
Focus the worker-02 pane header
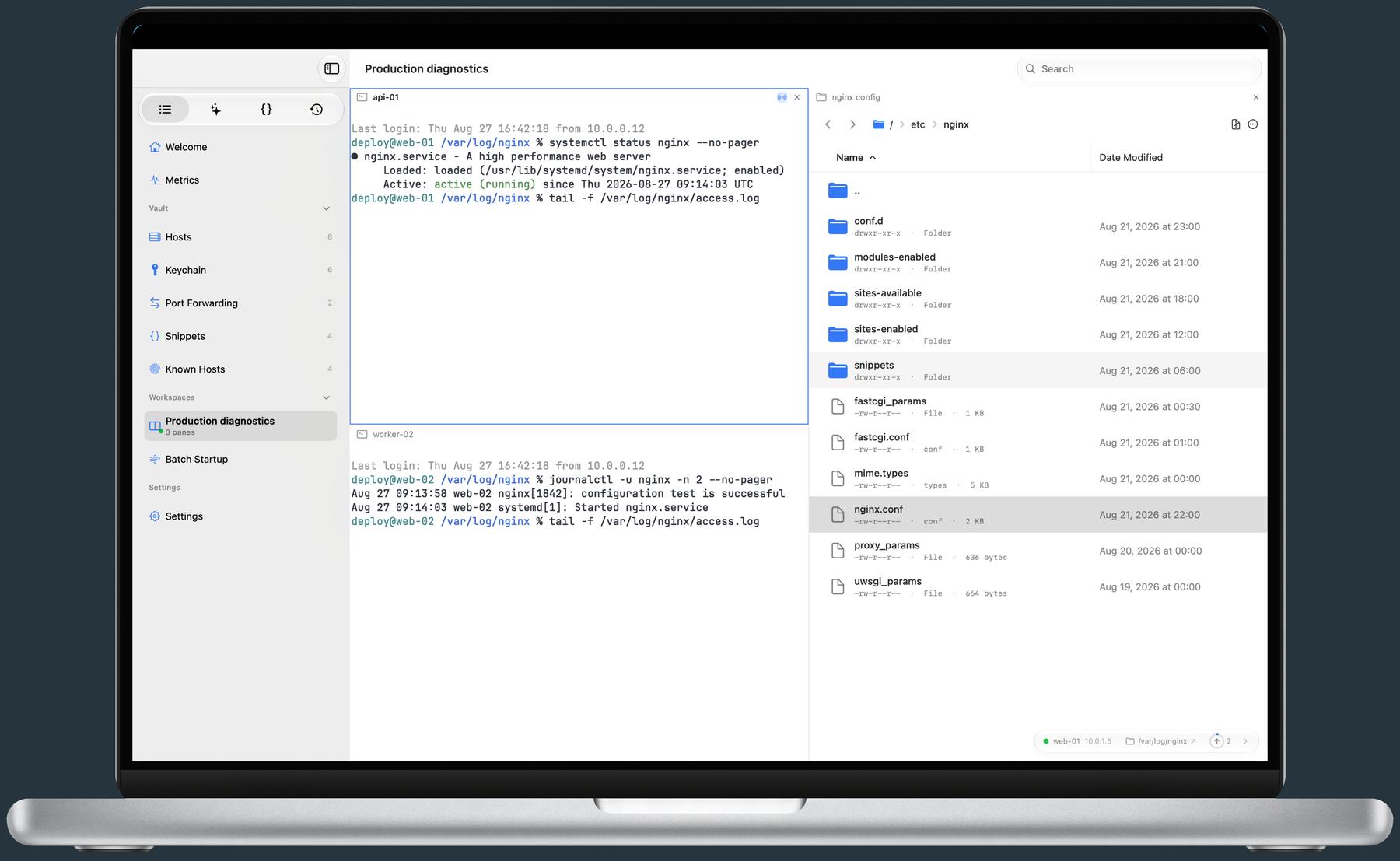(579, 434)
